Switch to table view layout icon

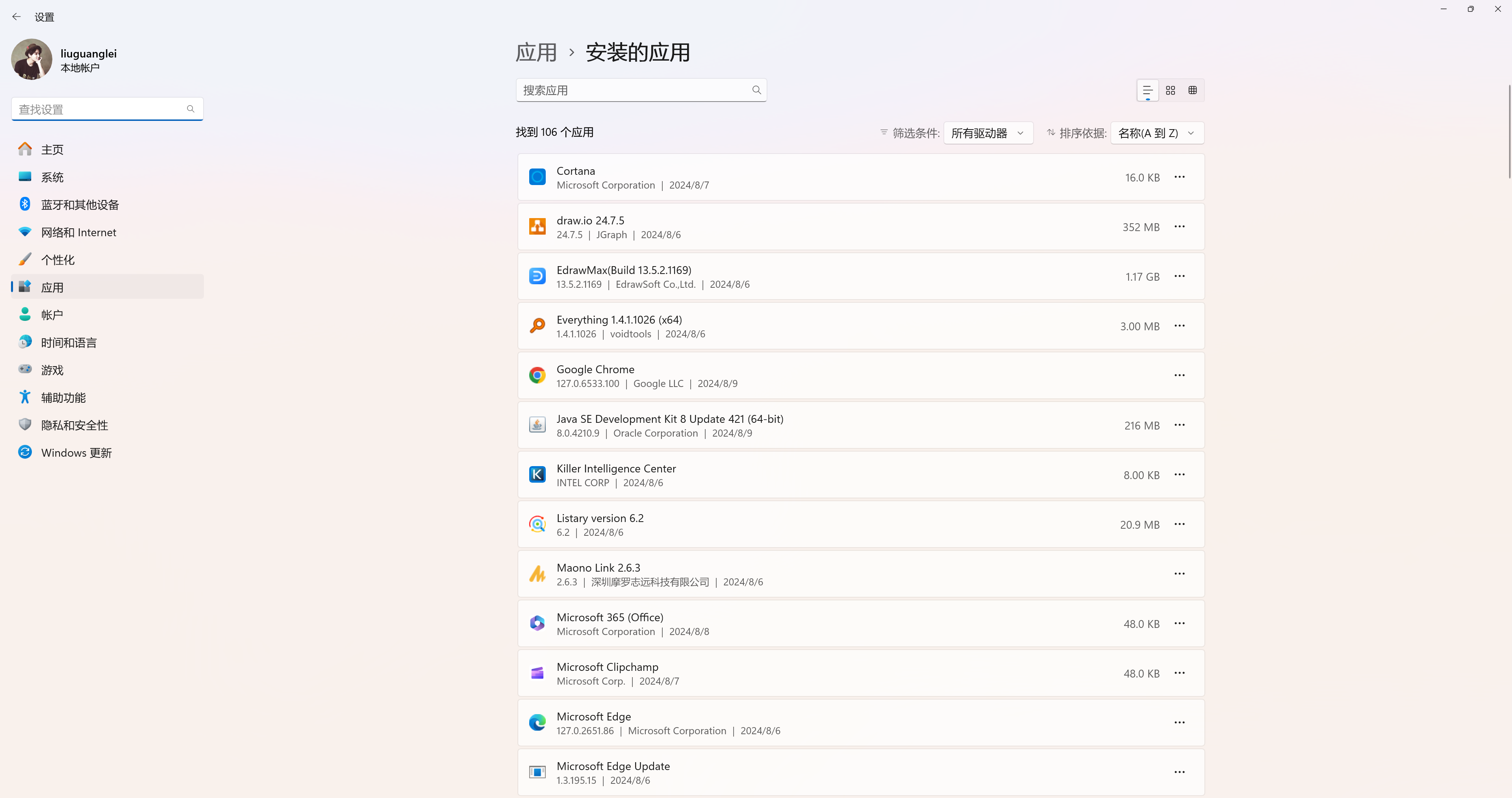click(x=1192, y=91)
